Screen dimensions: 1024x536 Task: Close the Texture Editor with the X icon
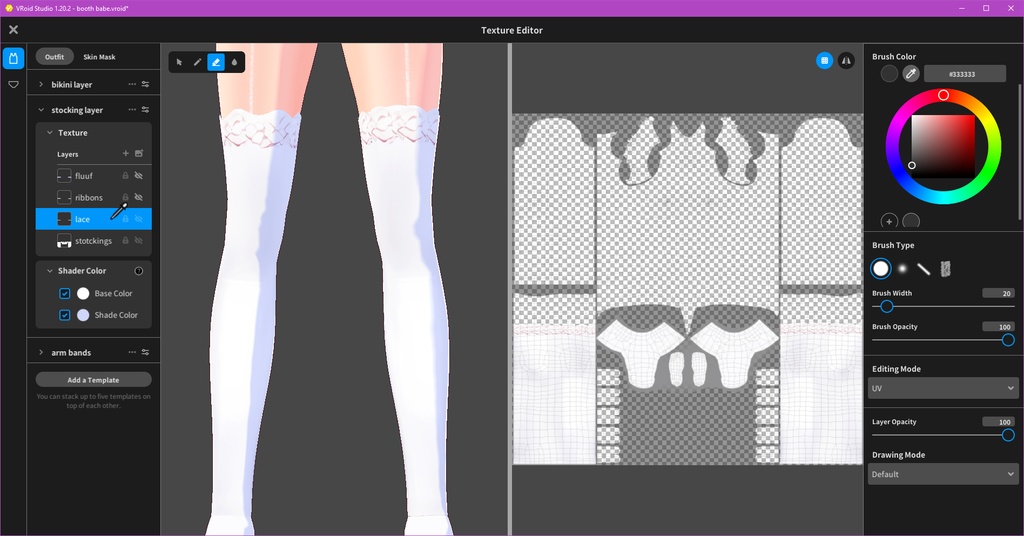coord(13,29)
